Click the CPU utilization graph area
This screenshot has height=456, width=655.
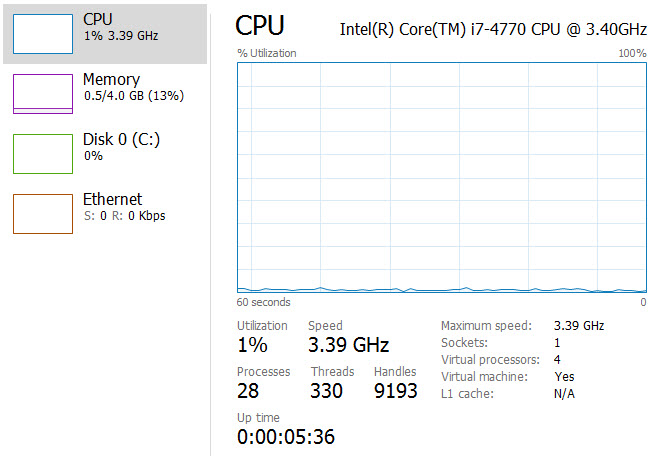pos(441,177)
